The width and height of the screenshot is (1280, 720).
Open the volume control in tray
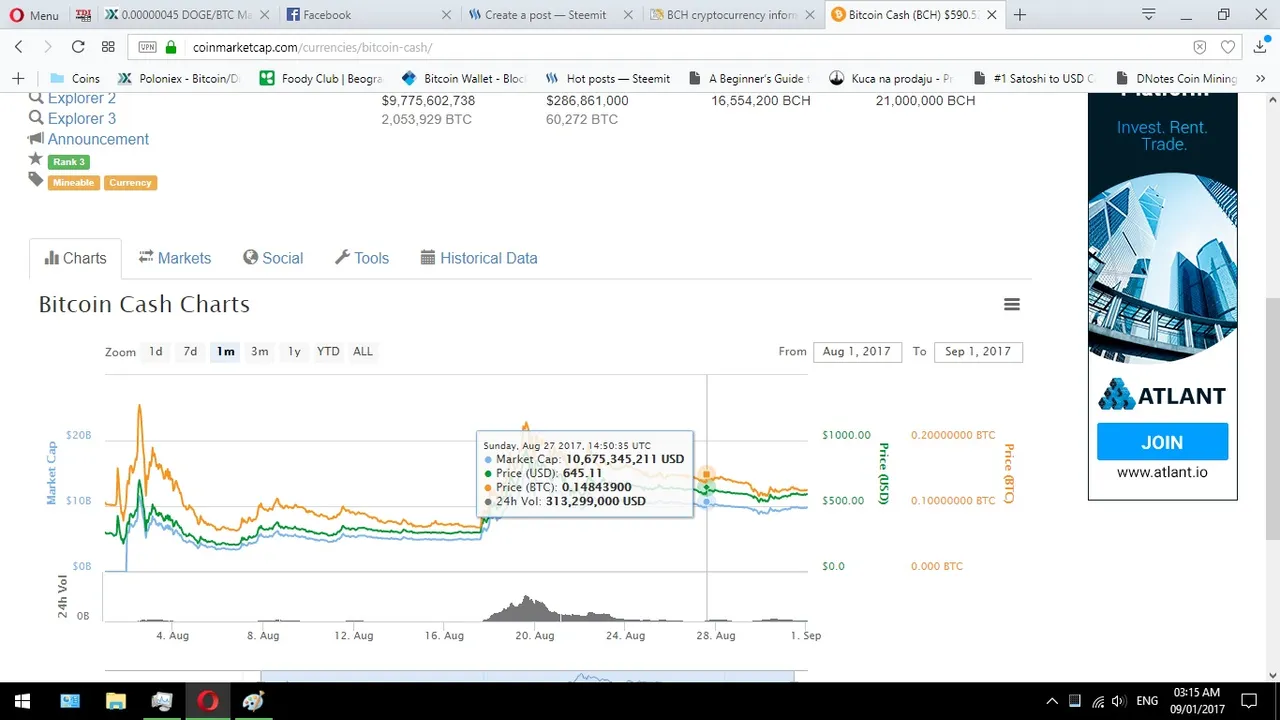pyautogui.click(x=1118, y=701)
